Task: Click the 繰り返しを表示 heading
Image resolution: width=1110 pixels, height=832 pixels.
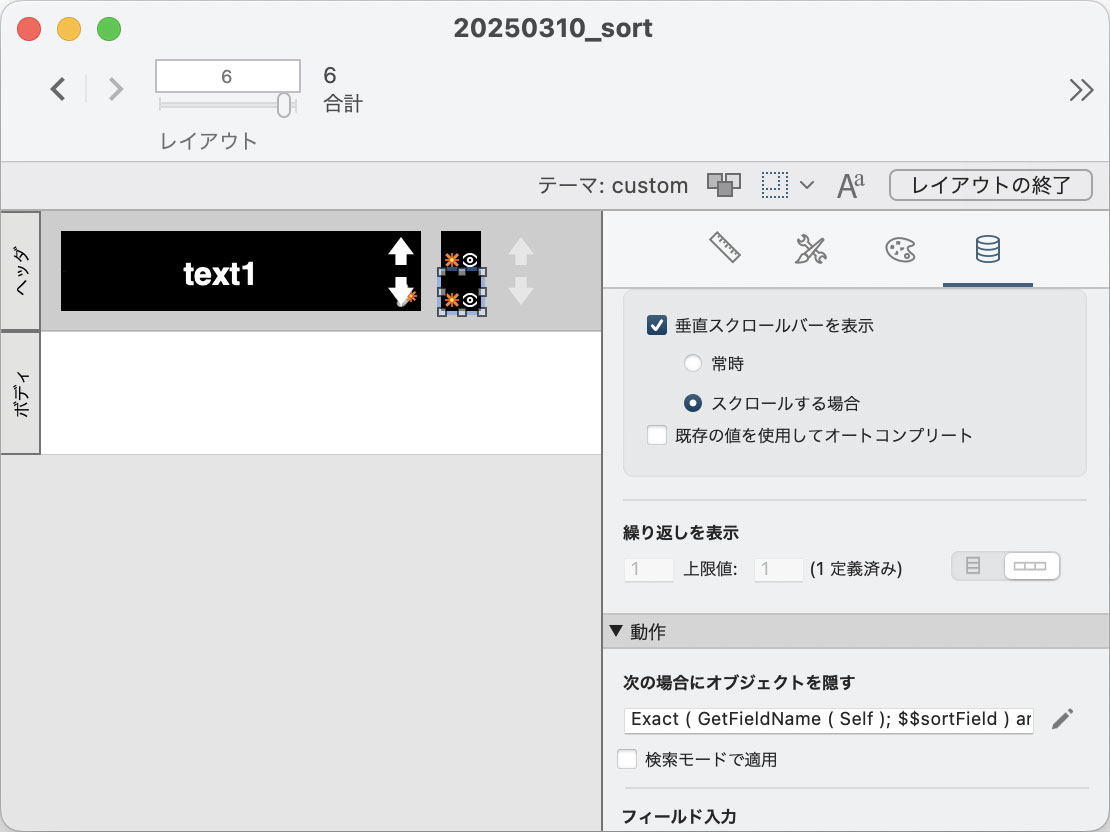Action: (681, 532)
